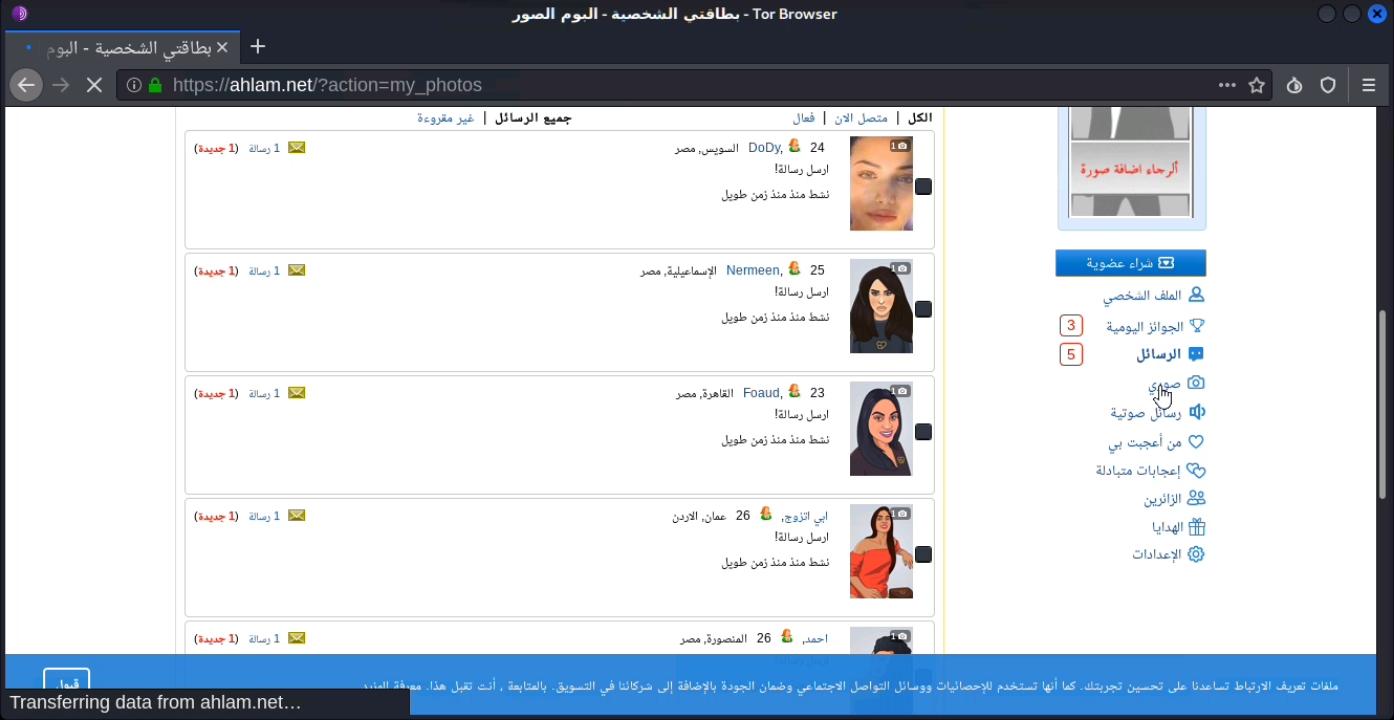
Task: Show site information via the lock icon
Action: pos(155,85)
